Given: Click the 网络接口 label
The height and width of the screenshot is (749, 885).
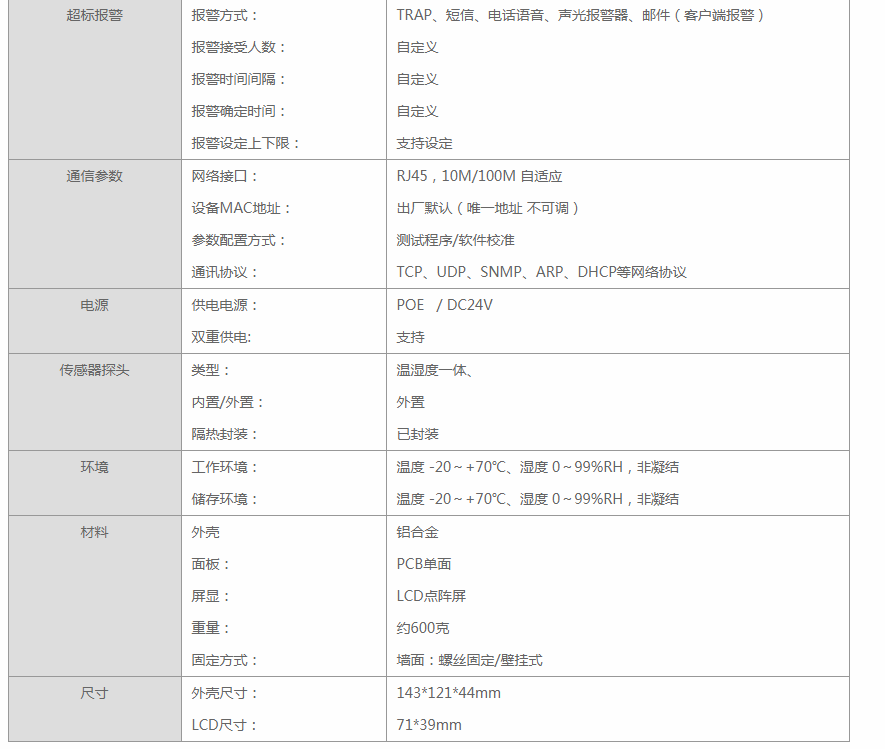Looking at the screenshot, I should point(224,177).
